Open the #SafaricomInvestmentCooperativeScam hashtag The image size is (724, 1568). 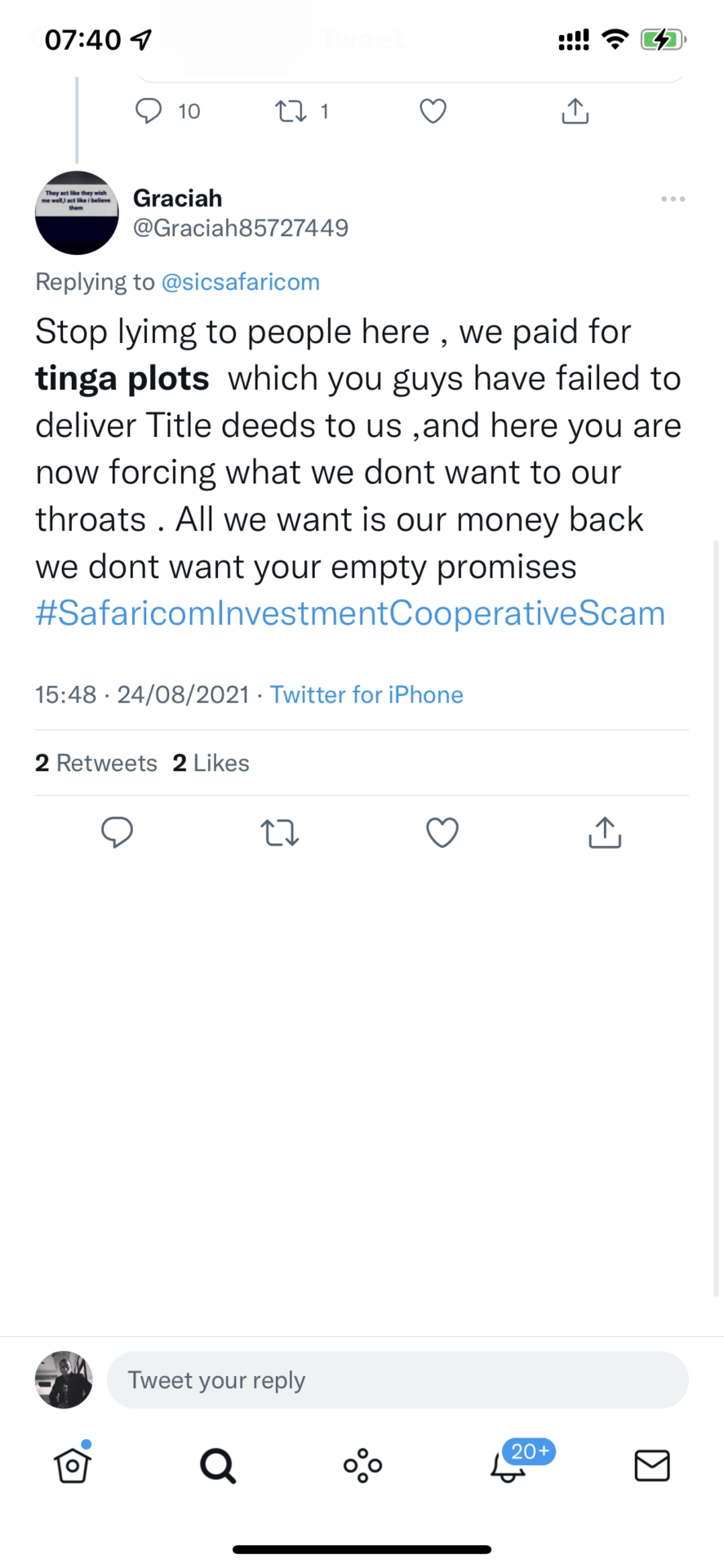coord(350,613)
